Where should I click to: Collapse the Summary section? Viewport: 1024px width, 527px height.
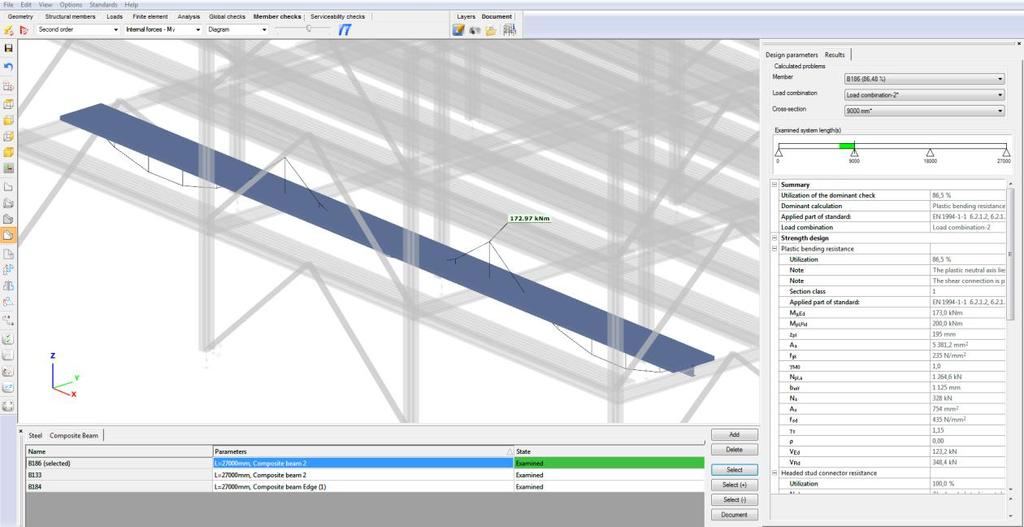pyautogui.click(x=775, y=185)
